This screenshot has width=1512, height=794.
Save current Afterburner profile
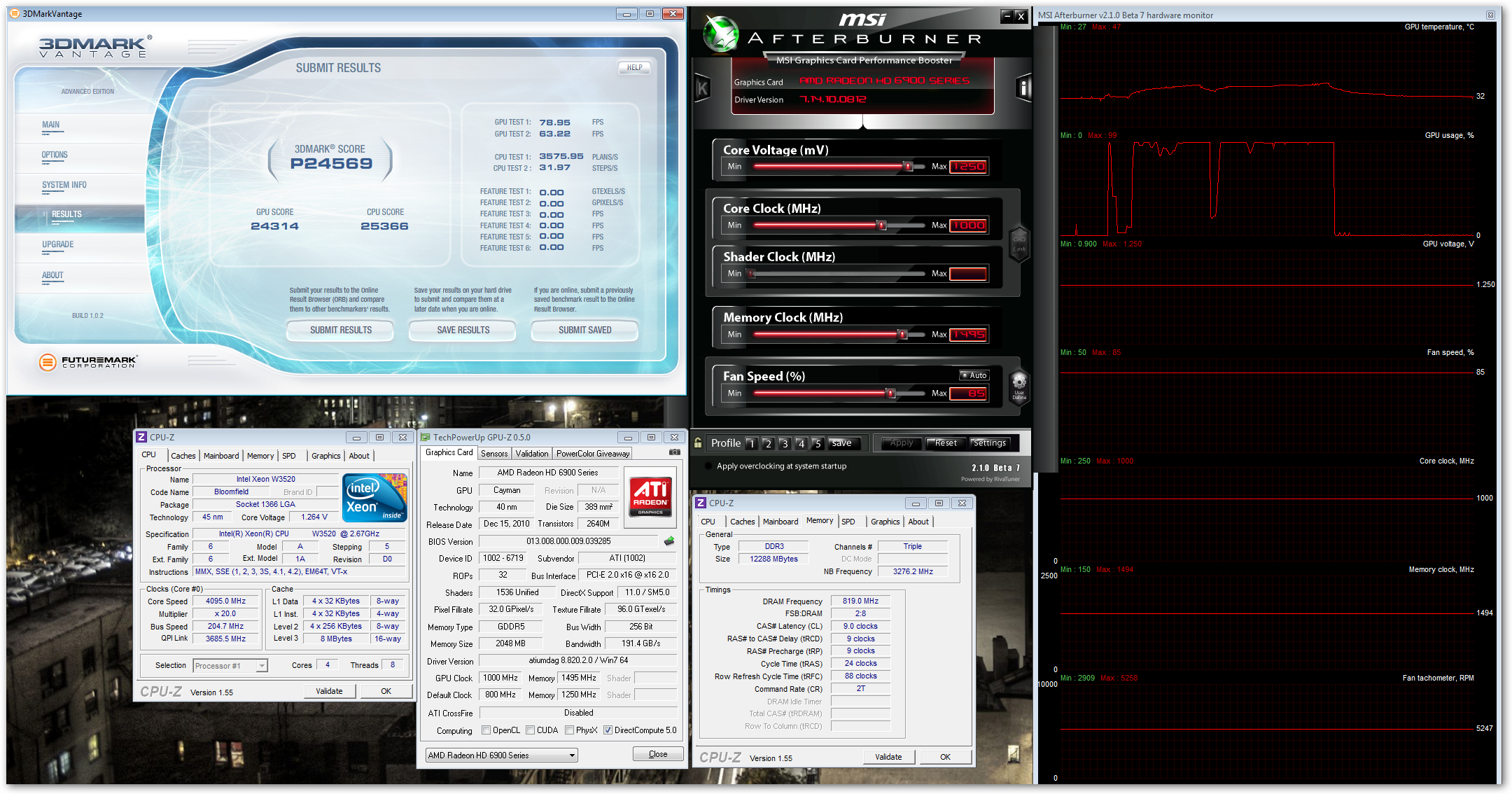click(x=842, y=443)
